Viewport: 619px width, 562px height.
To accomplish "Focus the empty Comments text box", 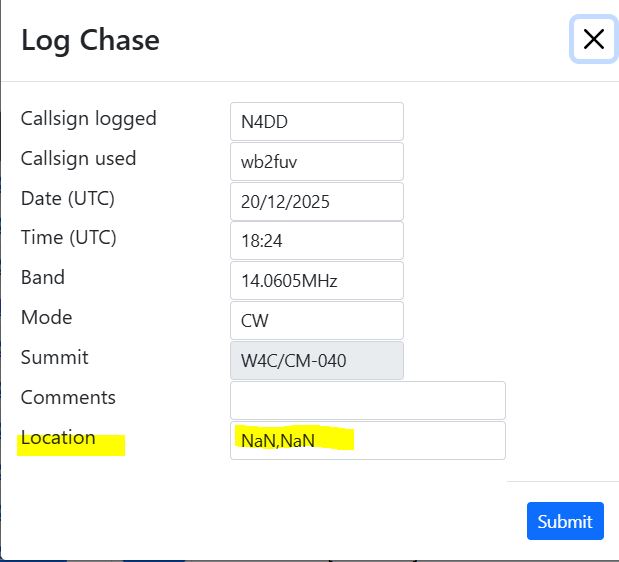I will coord(367,400).
